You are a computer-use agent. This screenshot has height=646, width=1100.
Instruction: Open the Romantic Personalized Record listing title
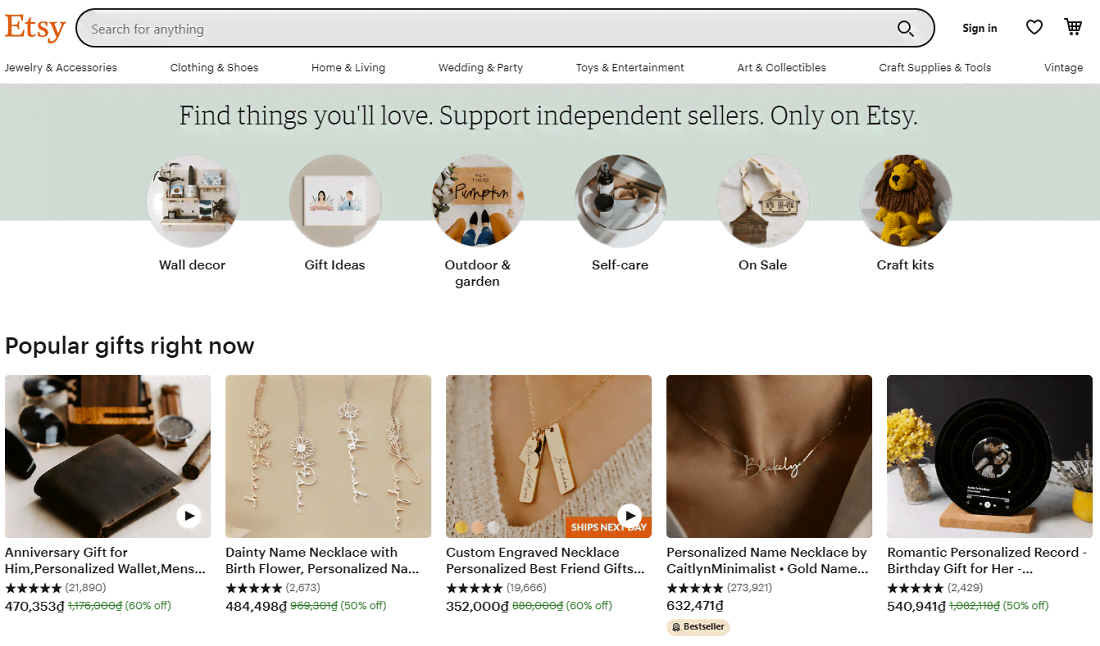988,560
